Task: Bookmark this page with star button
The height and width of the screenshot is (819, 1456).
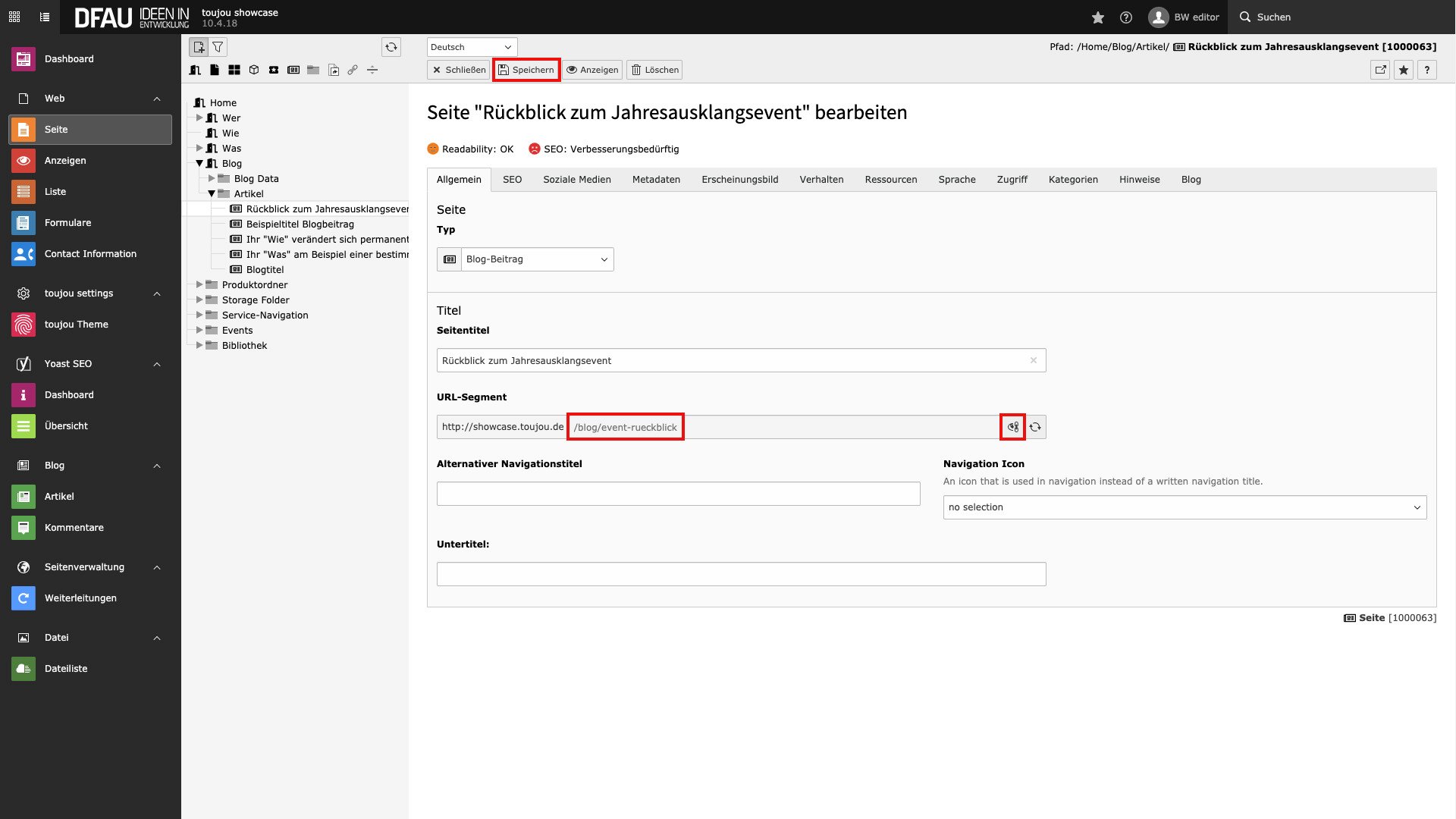Action: tap(1404, 70)
